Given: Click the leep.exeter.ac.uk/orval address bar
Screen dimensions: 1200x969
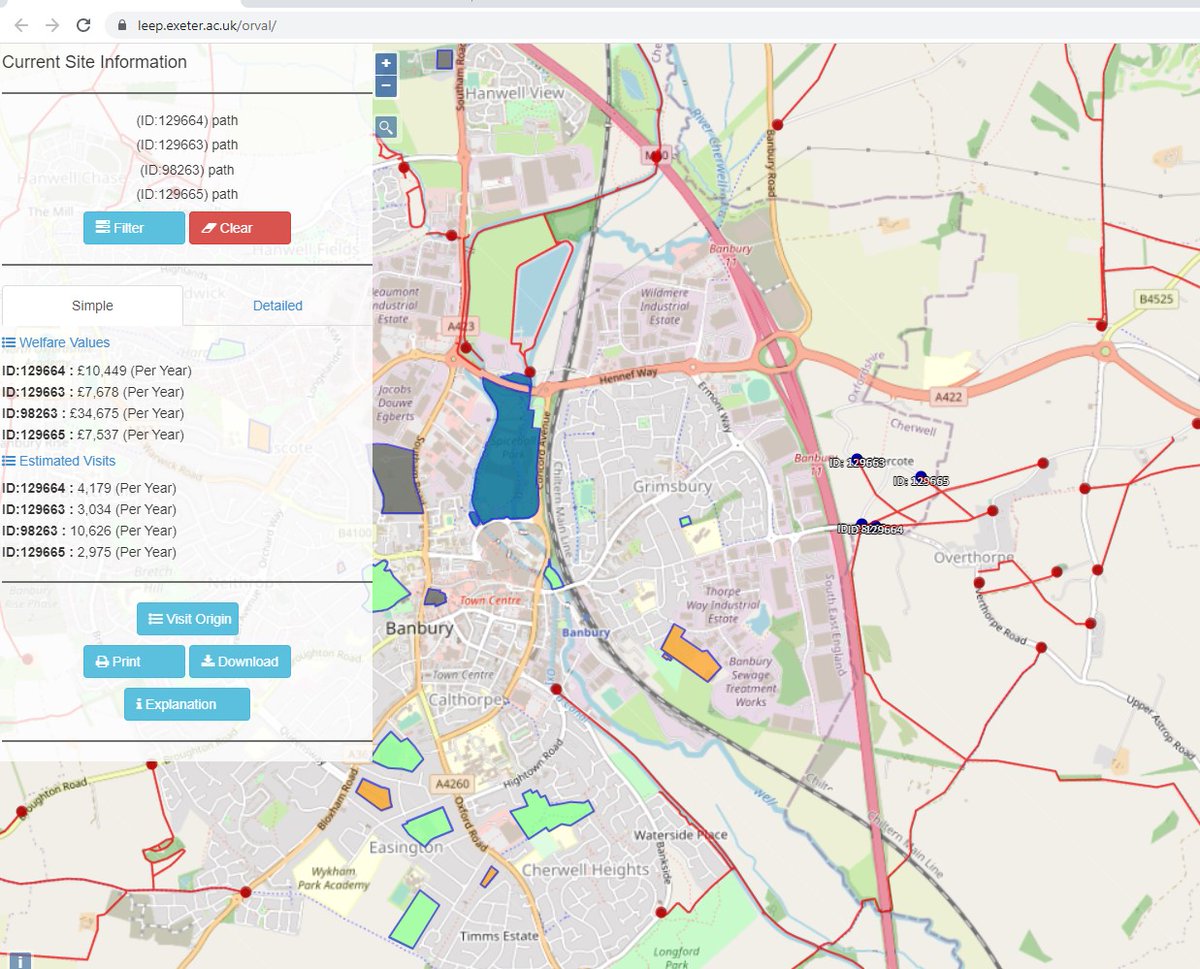Looking at the screenshot, I should 207,25.
